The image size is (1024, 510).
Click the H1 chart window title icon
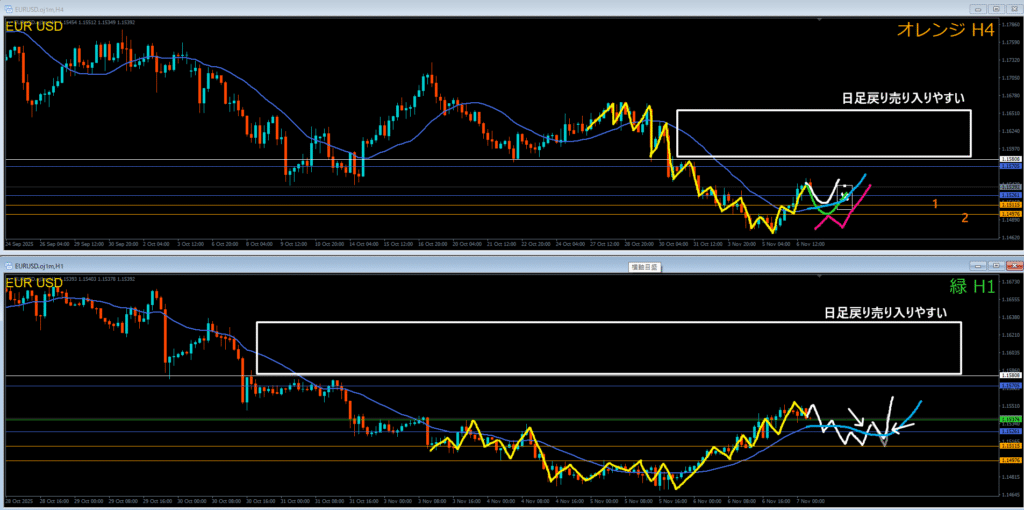point(8,266)
